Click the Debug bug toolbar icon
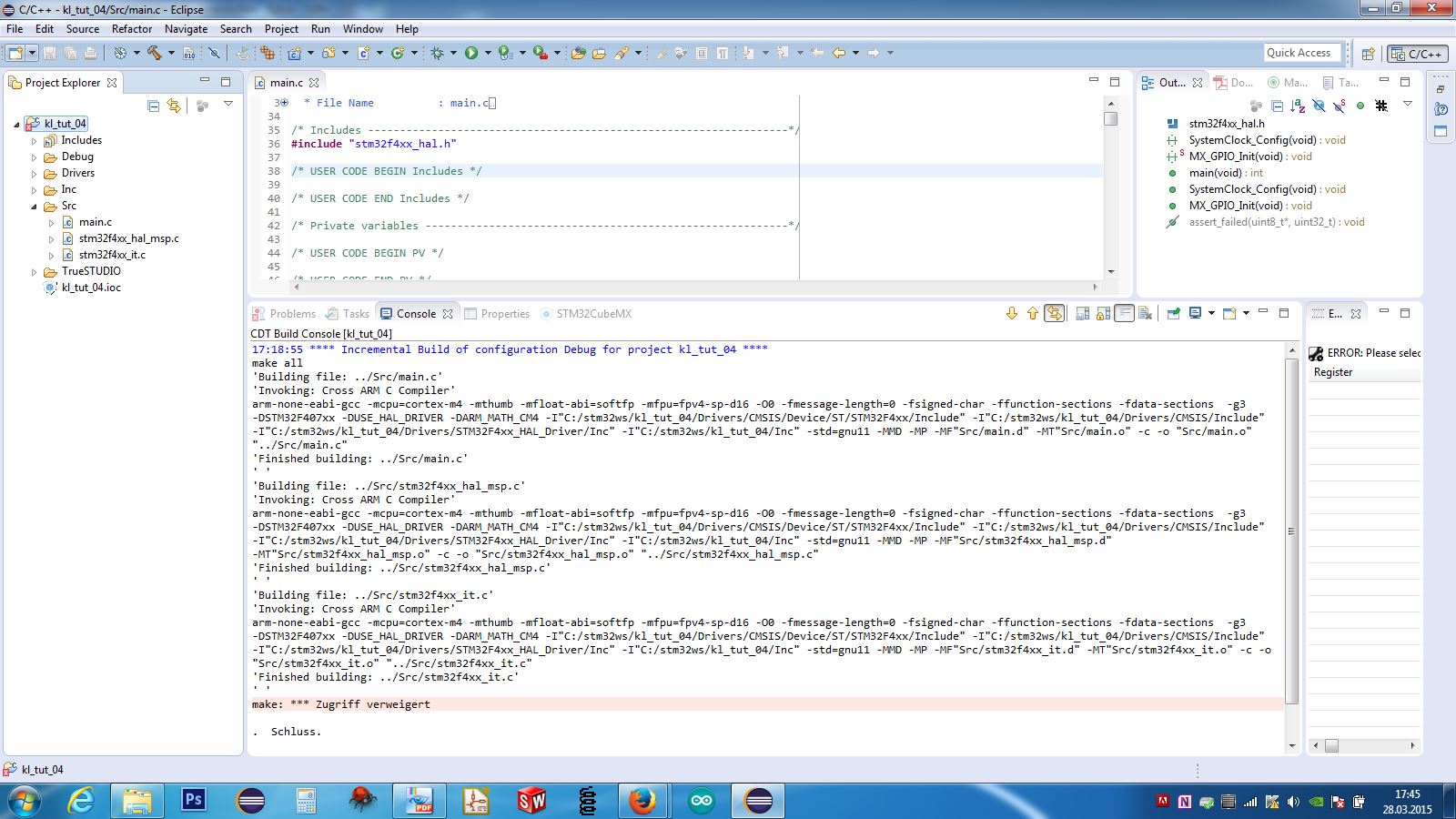The height and width of the screenshot is (819, 1456). coord(437,53)
